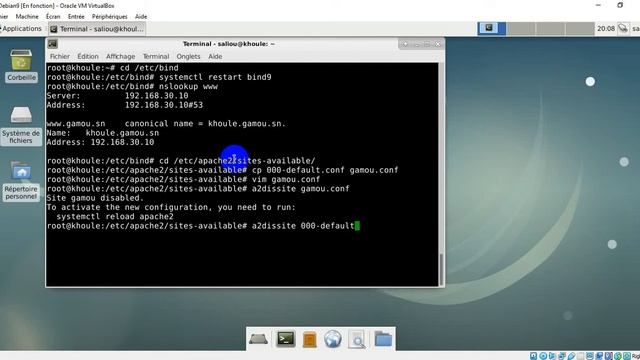Launch the terminal emulator from the dock
The width and height of the screenshot is (640, 360).
(285, 339)
